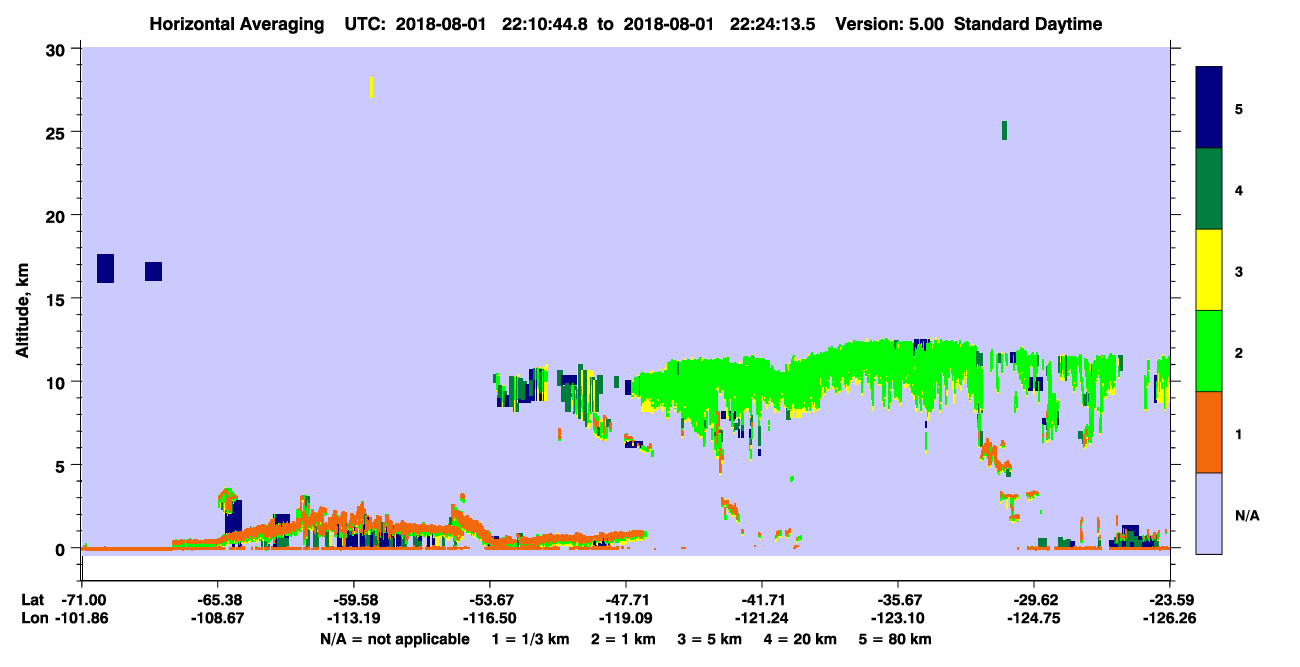This screenshot has height=667, width=1300.
Task: Click the latitude value -47.71
Action: pos(626,600)
